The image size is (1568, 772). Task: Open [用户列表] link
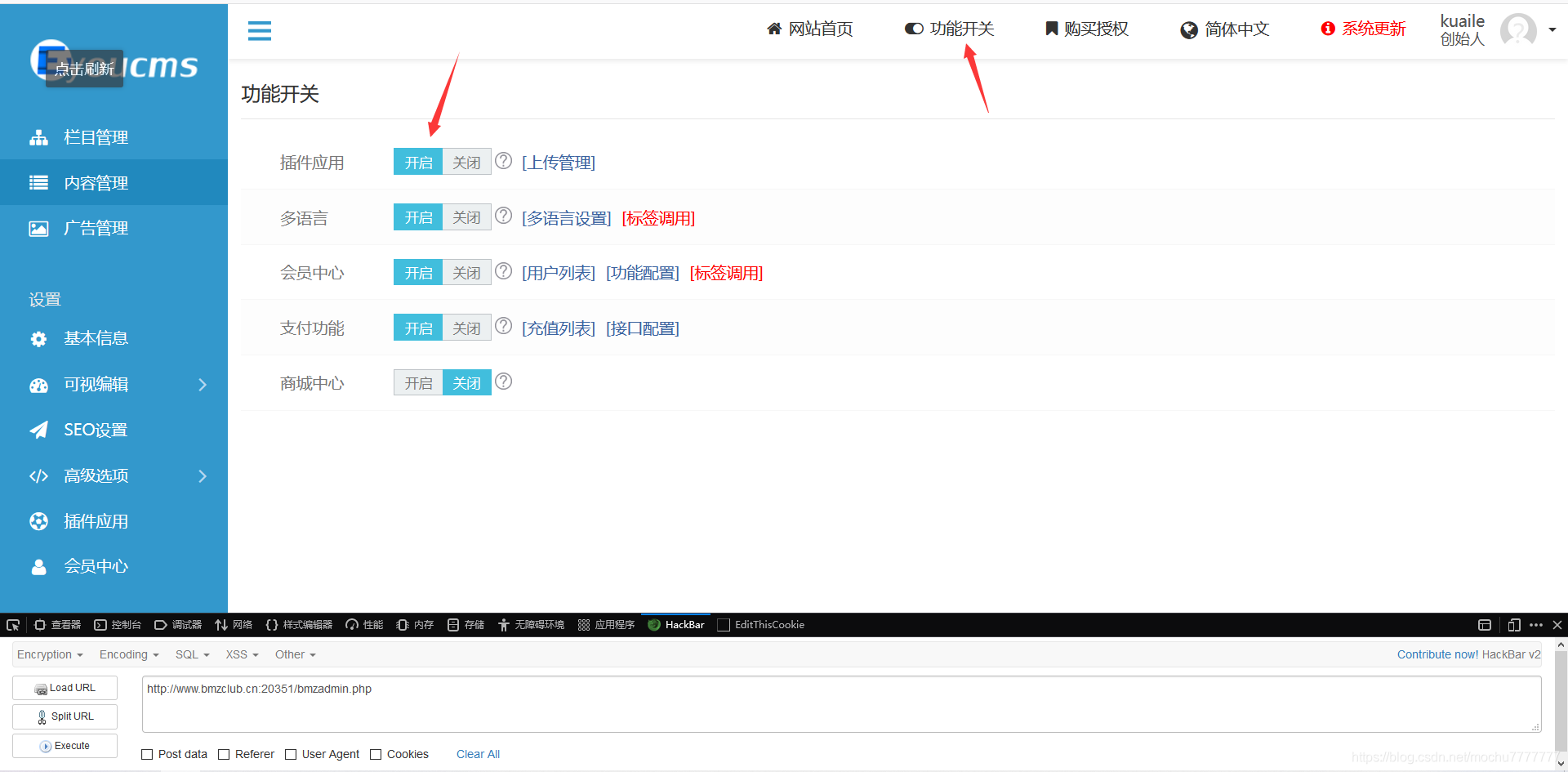[559, 273]
